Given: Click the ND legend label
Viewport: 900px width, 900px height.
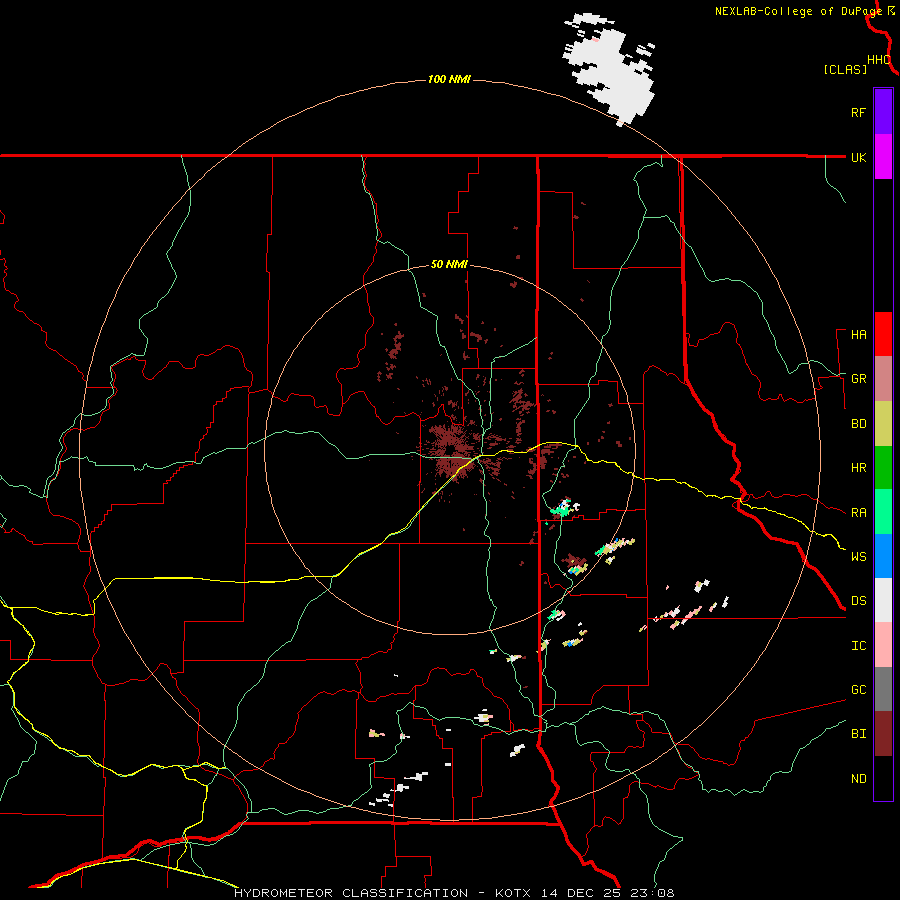Looking at the screenshot, I should point(858,779).
